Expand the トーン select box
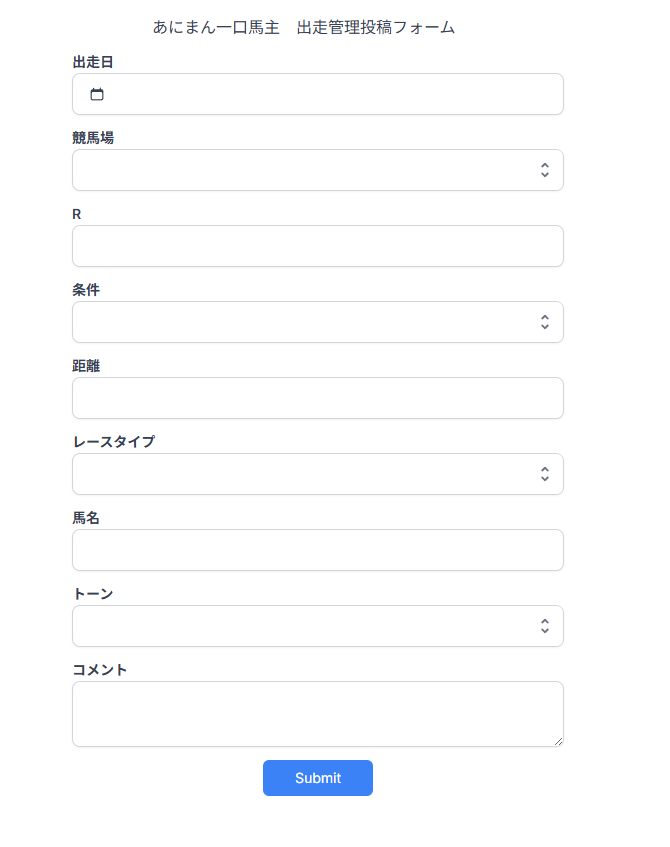This screenshot has height=847, width=670. [300, 626]
